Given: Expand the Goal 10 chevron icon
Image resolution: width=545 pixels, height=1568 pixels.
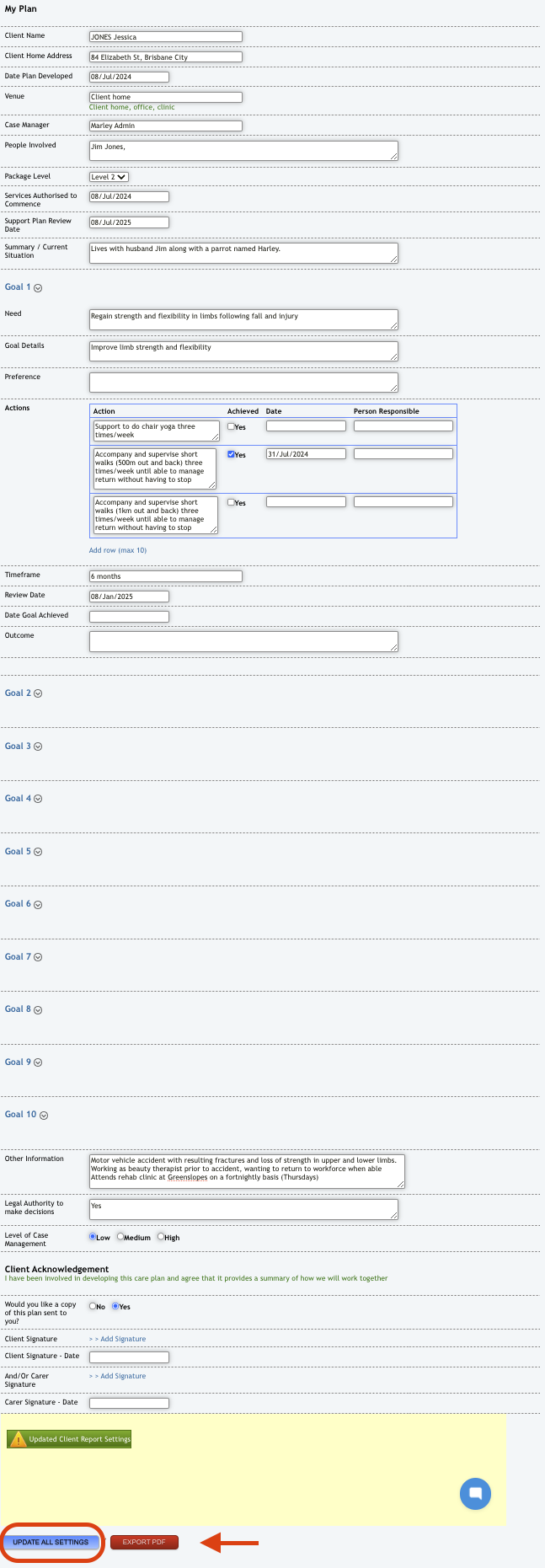Looking at the screenshot, I should (x=44, y=1116).
